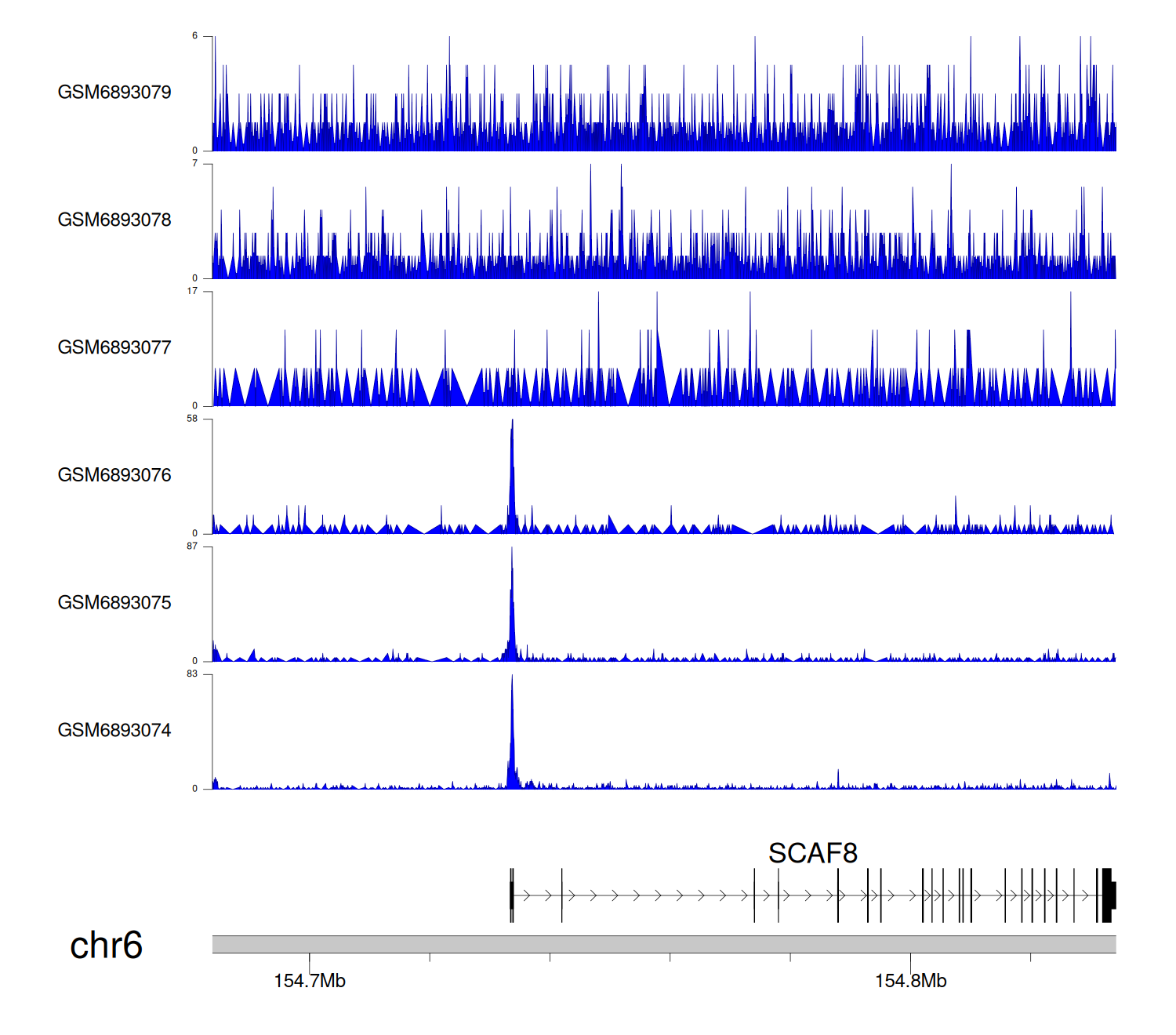Click the thick last exon of SCAF8
Screen dimensions: 1176x1035
point(1107,895)
